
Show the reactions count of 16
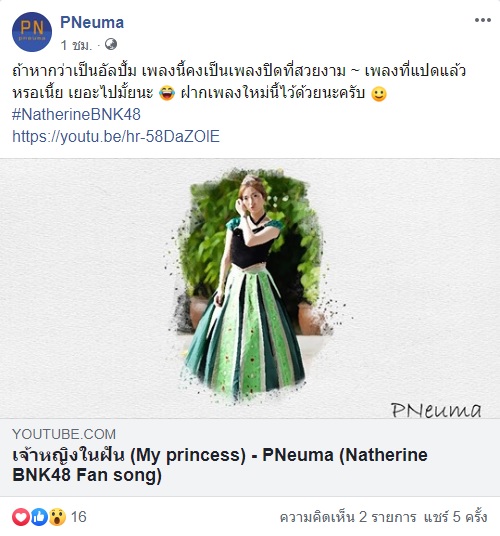tap(79, 517)
